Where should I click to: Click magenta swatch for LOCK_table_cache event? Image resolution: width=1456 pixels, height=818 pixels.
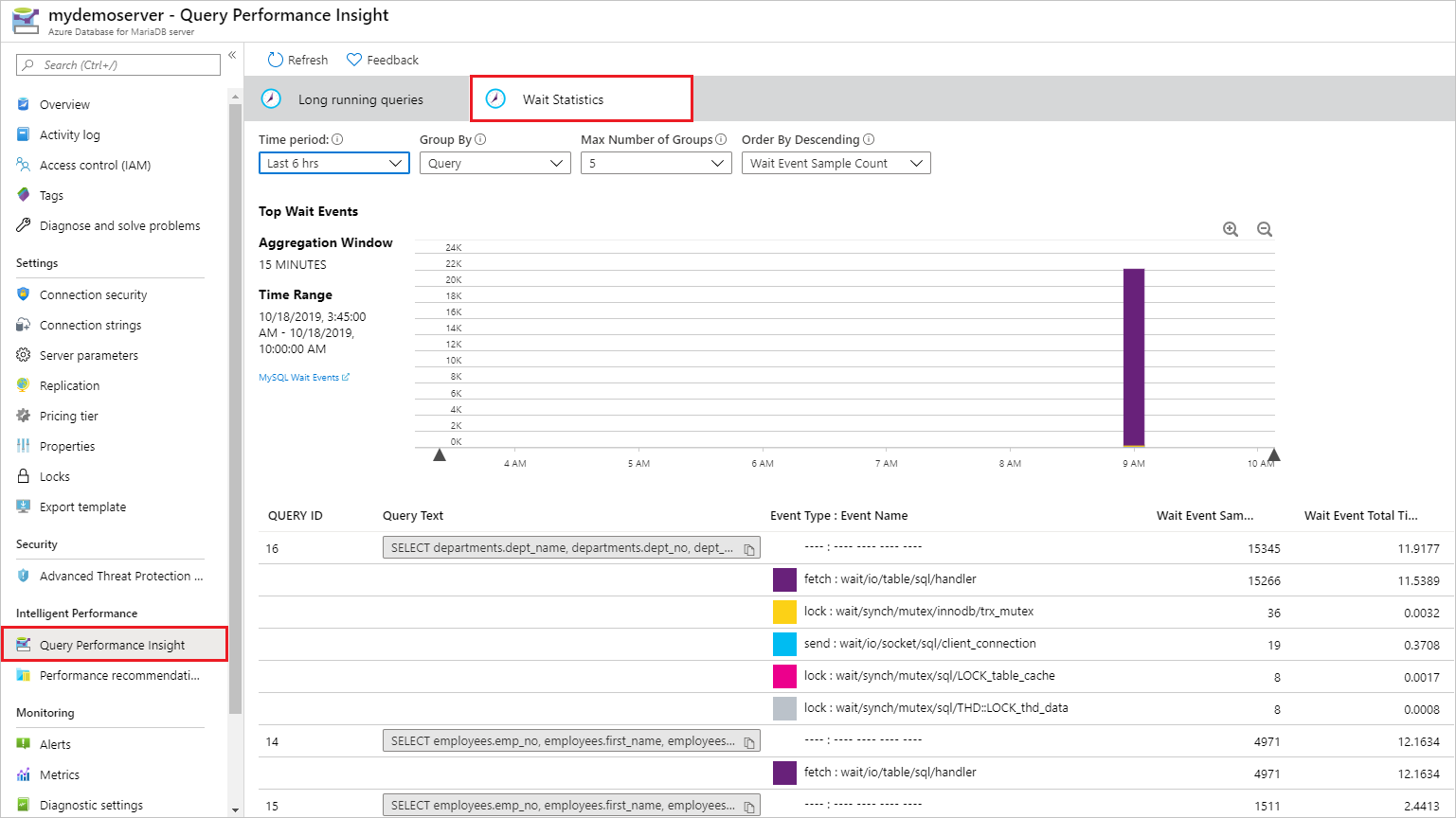784,676
